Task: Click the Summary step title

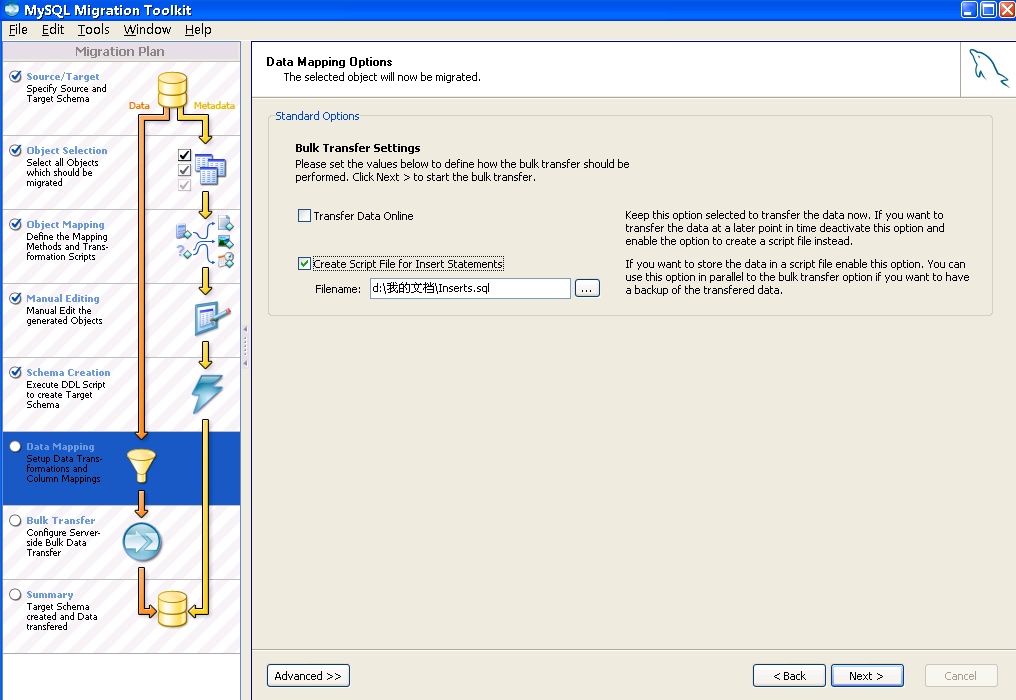Action: [50, 594]
